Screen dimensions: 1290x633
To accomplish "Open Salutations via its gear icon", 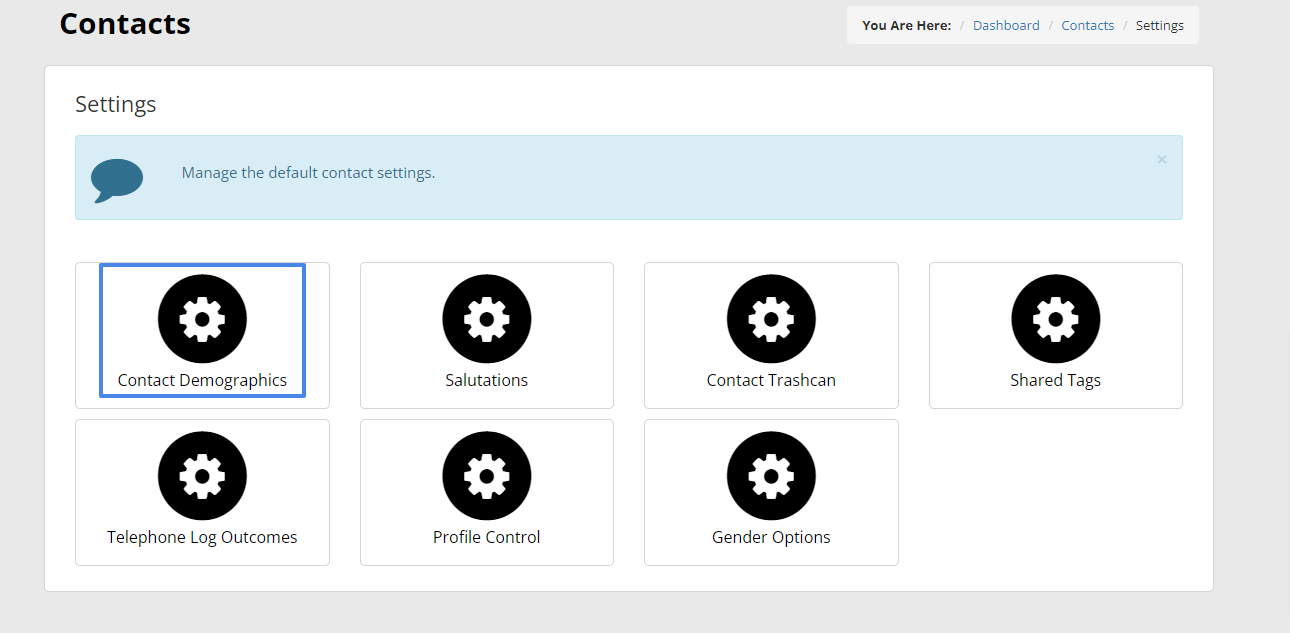I will click(486, 319).
